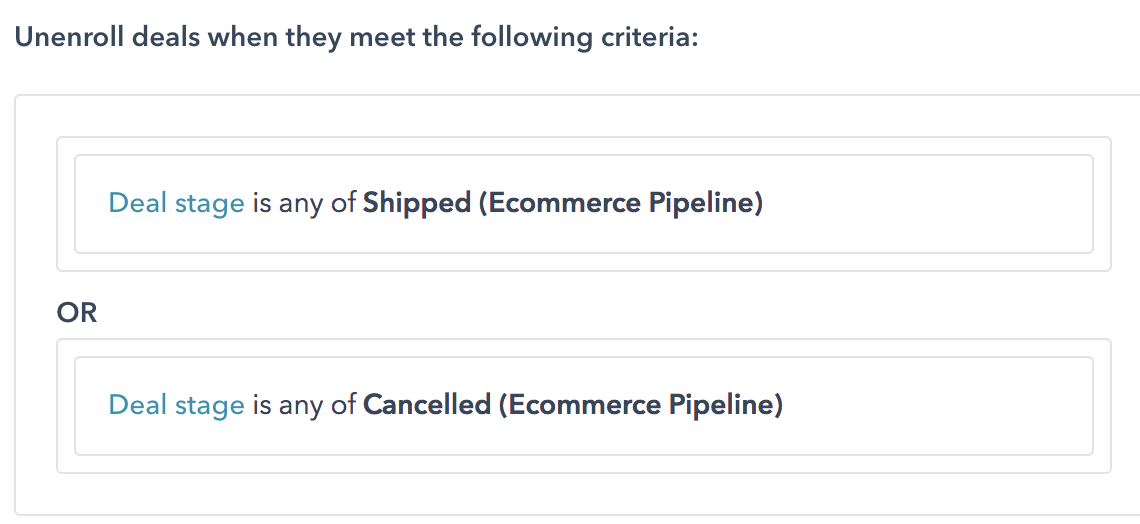Click the Deal stage link in Shipped criterion
1140x524 pixels.
click(x=176, y=203)
